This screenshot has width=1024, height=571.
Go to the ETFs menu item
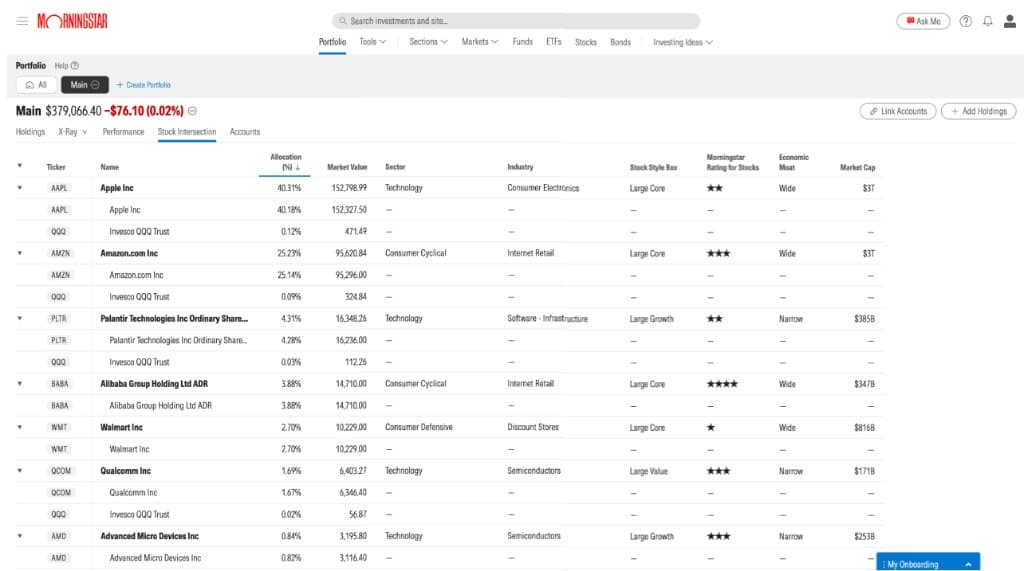click(x=554, y=42)
